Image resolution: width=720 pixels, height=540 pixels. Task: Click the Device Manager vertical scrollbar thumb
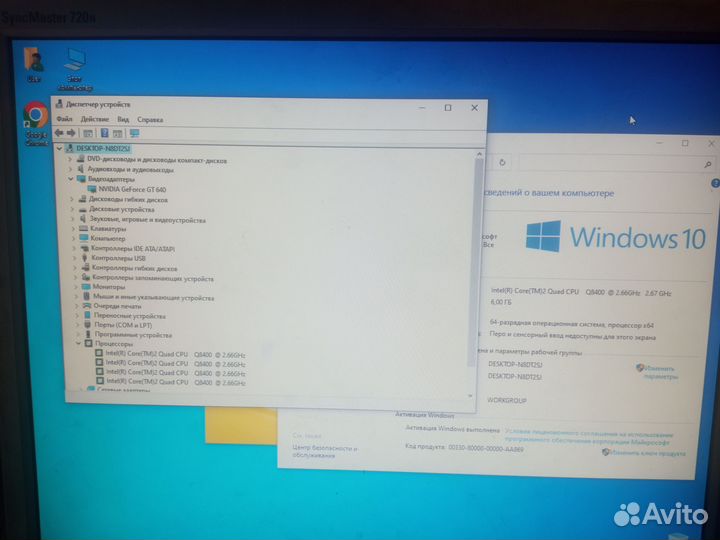pos(475,262)
